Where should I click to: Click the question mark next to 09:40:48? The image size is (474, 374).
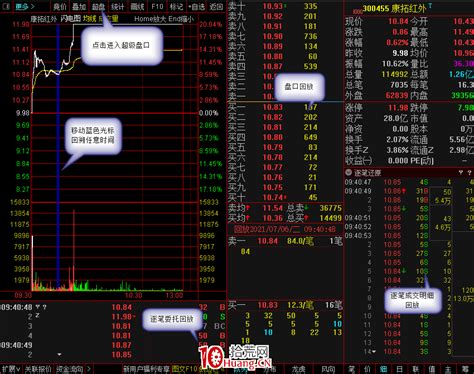(x=44, y=307)
